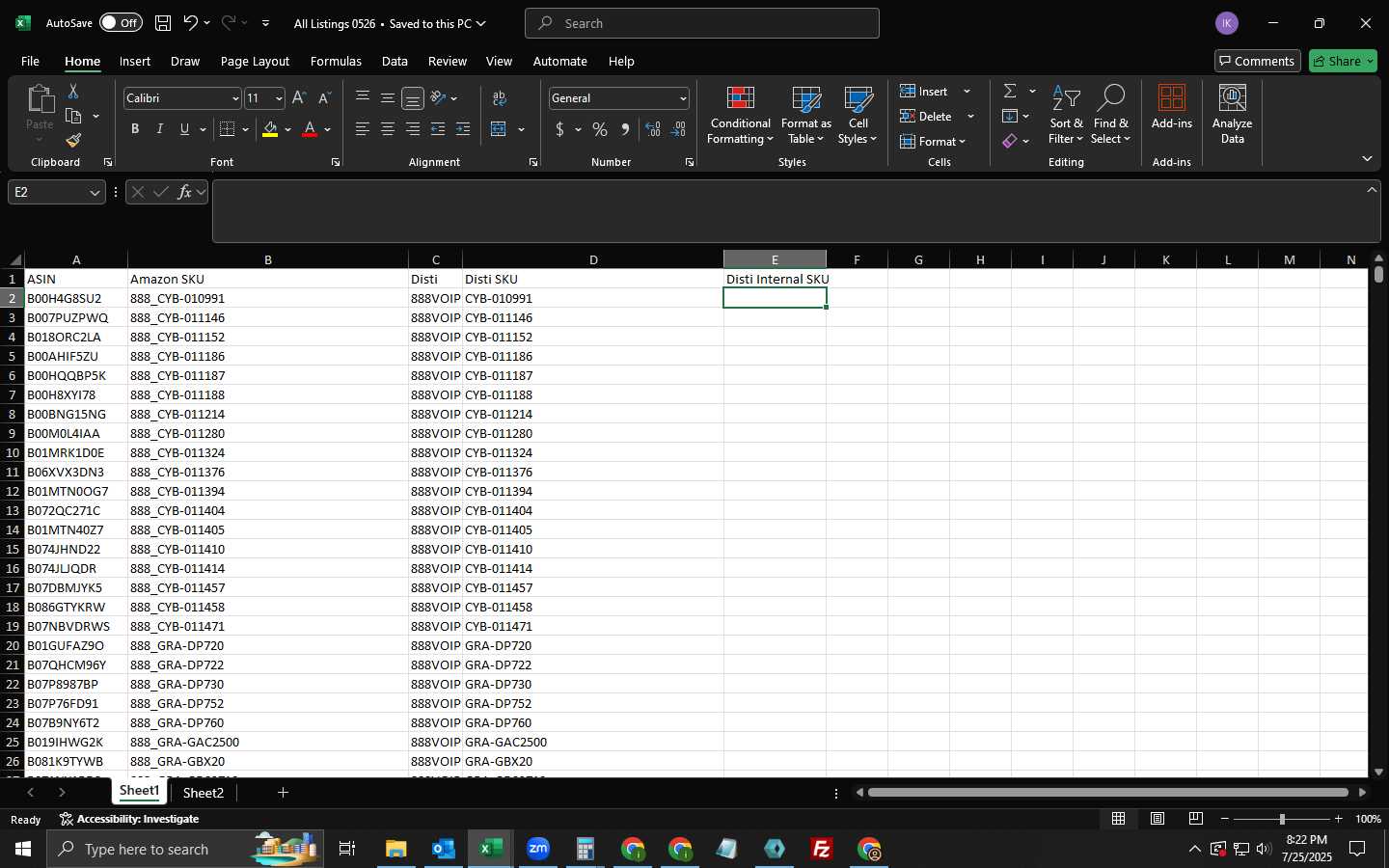The image size is (1389, 868).
Task: Toggle Bottom Align button
Action: point(413,97)
